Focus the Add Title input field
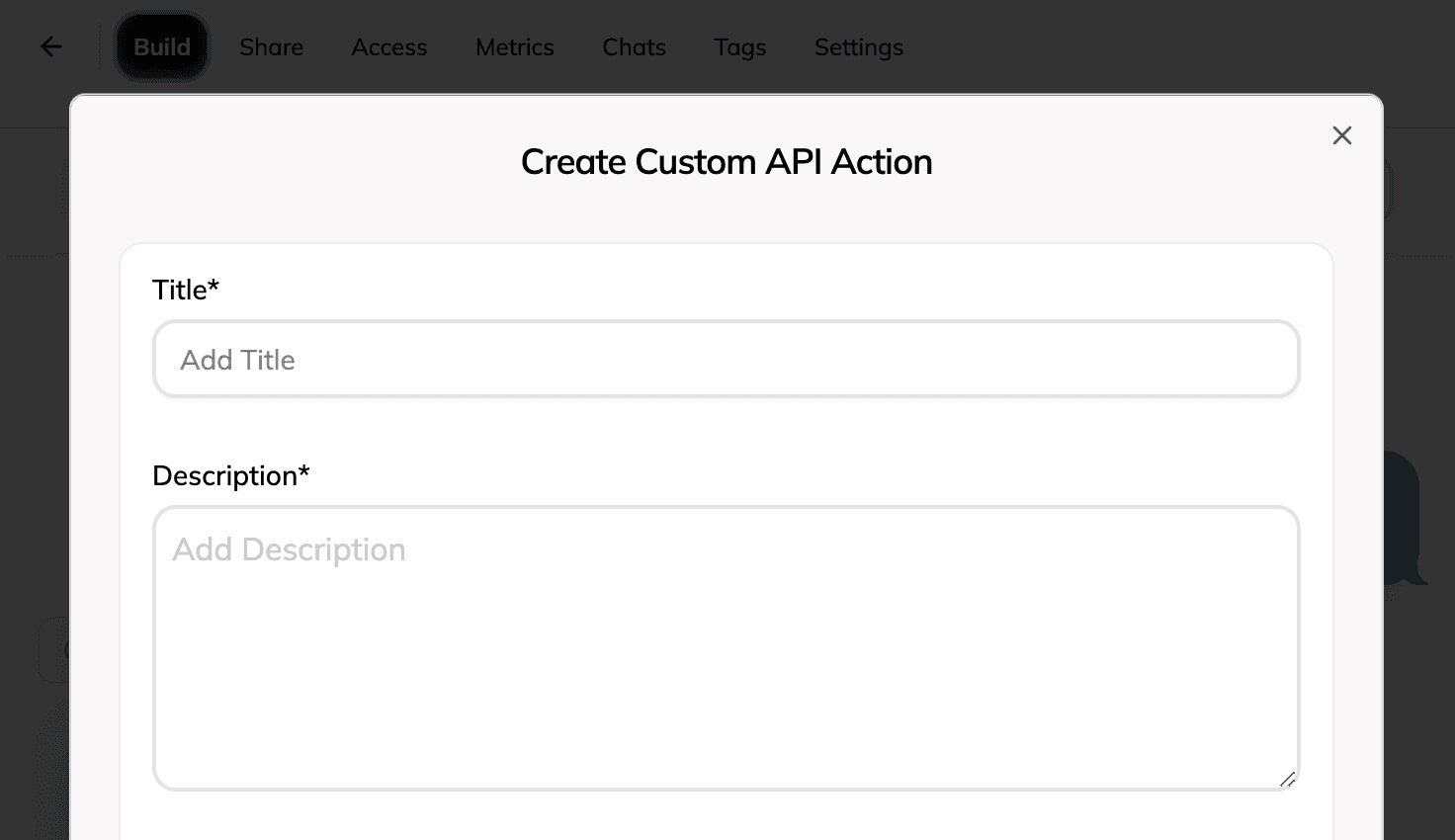The height and width of the screenshot is (840, 1455). pyautogui.click(x=726, y=360)
